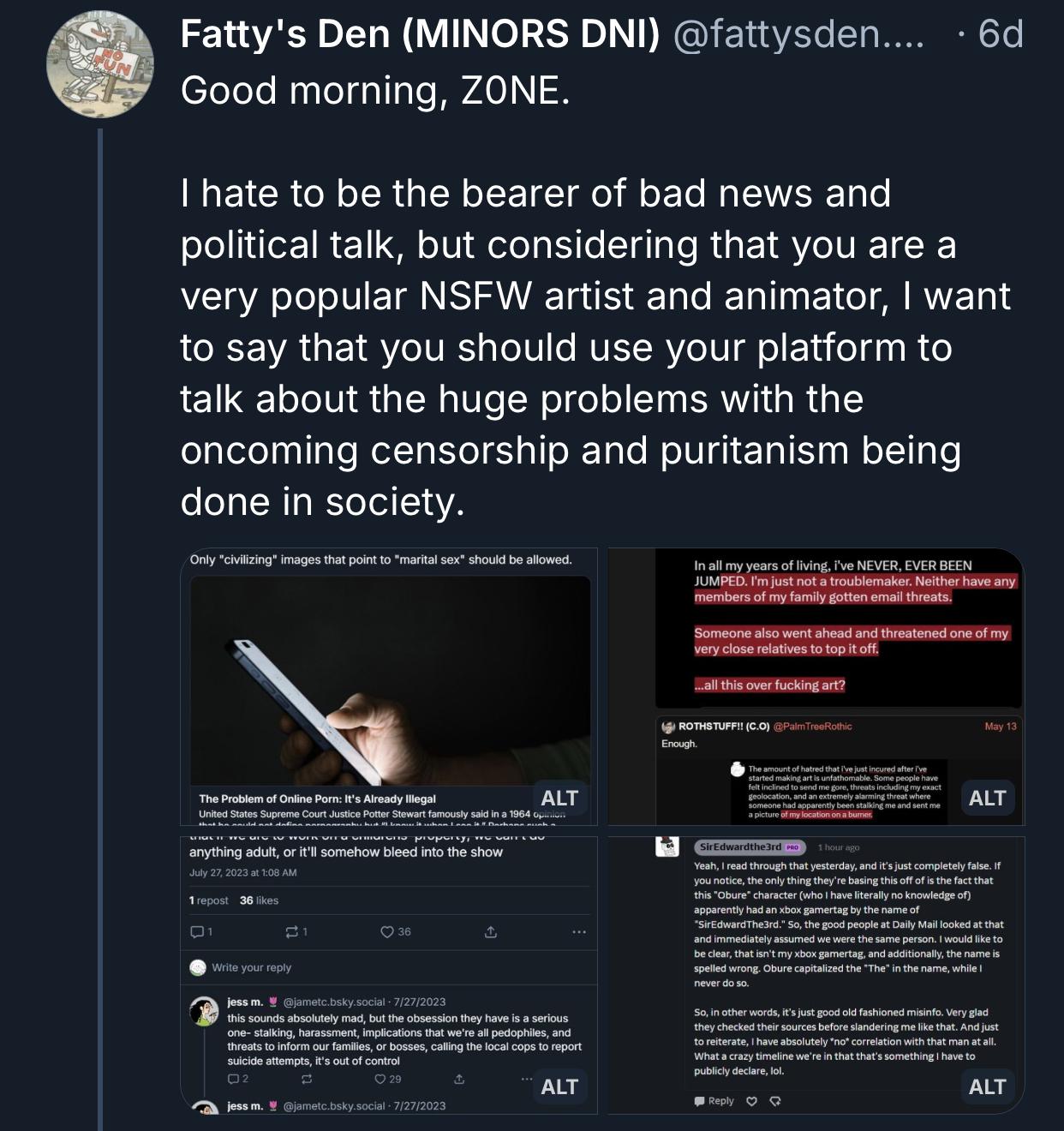Click the Reply button under SirEdwardthe3rd comment
Image resolution: width=1064 pixels, height=1131 pixels.
pyautogui.click(x=714, y=1101)
